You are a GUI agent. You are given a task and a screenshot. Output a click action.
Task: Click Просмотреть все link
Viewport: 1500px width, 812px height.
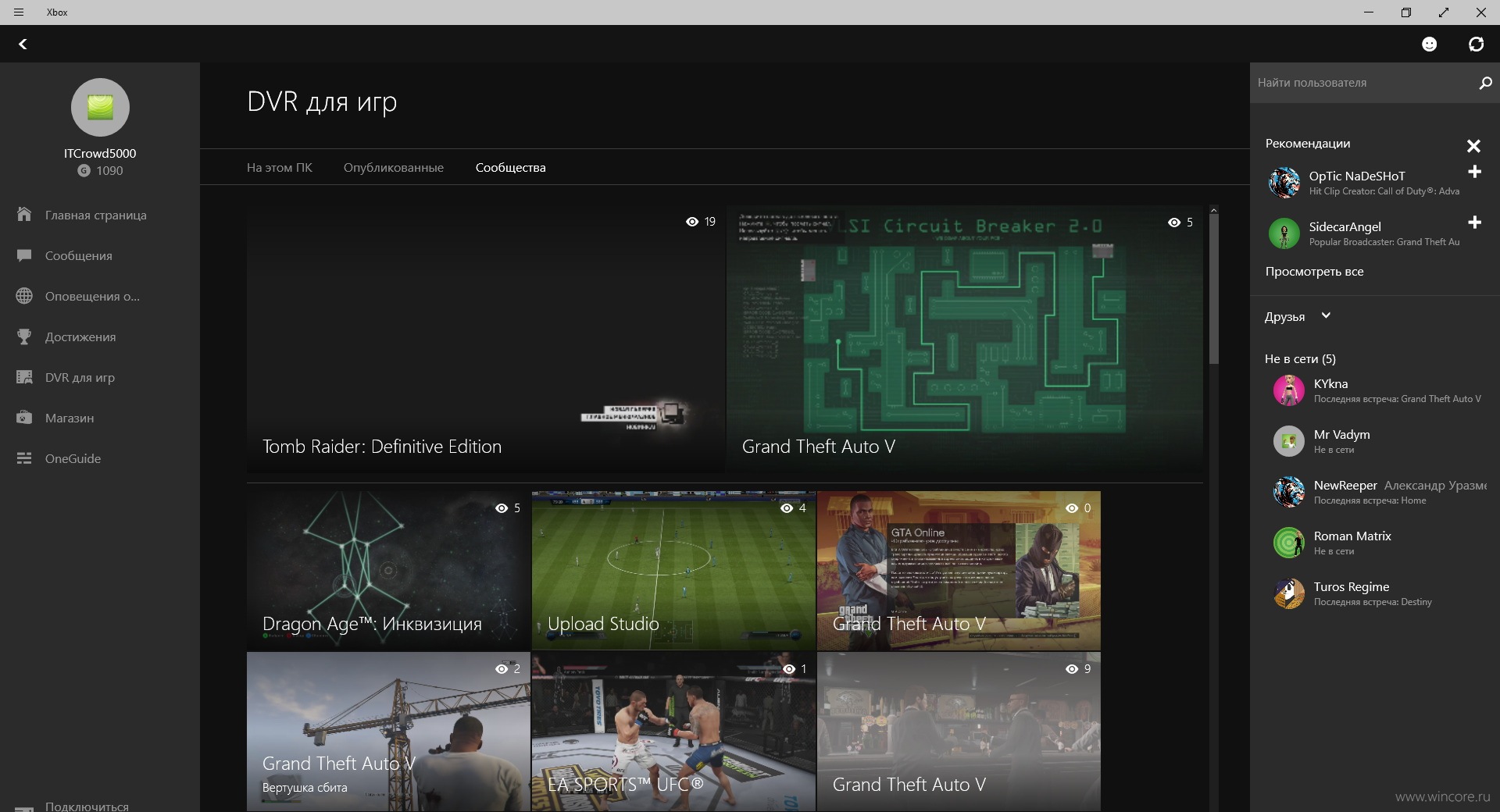1315,272
